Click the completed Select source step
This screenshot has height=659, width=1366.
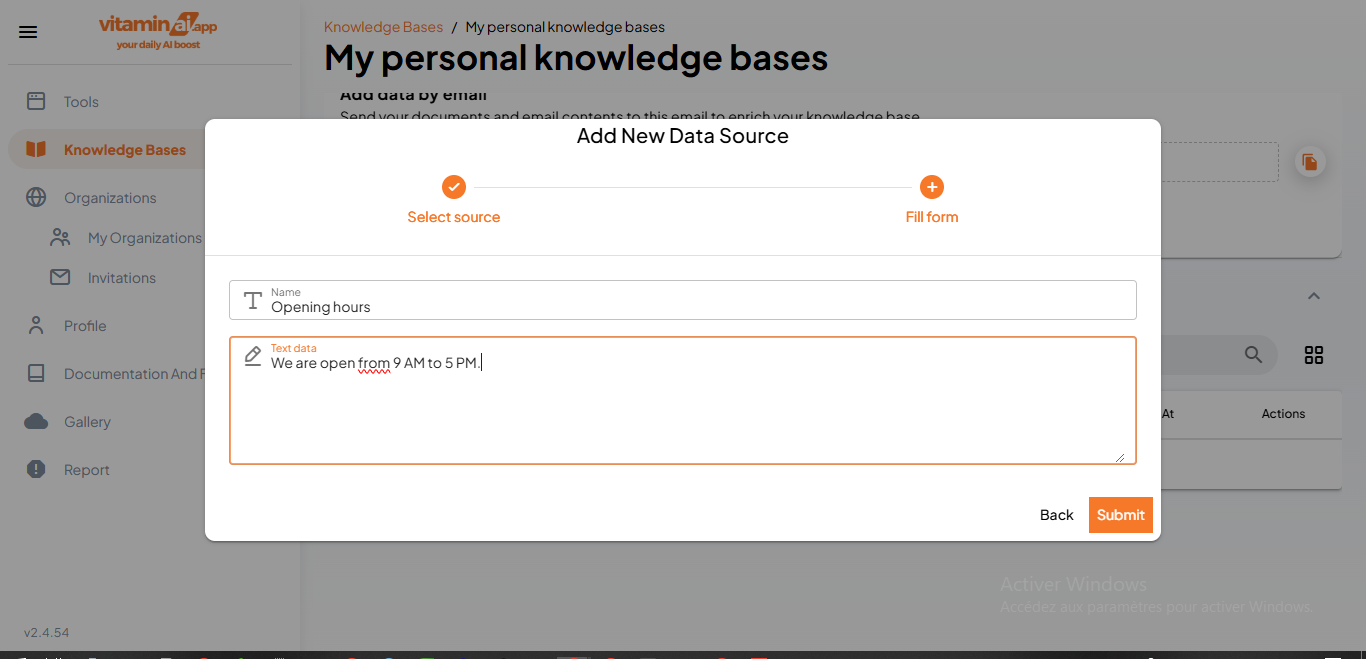[x=453, y=187]
